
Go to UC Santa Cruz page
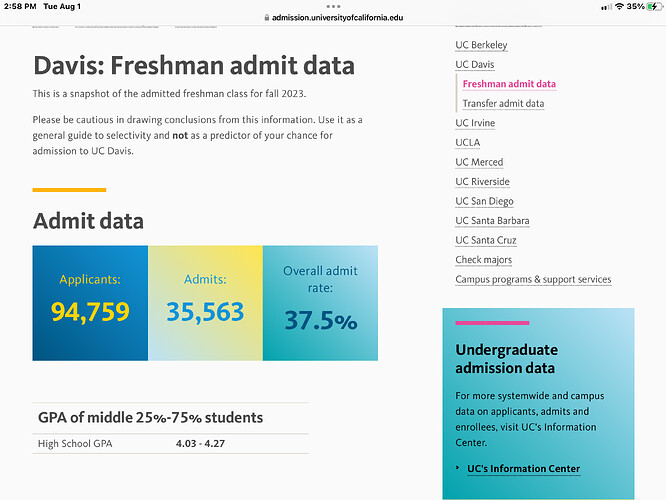coord(486,240)
